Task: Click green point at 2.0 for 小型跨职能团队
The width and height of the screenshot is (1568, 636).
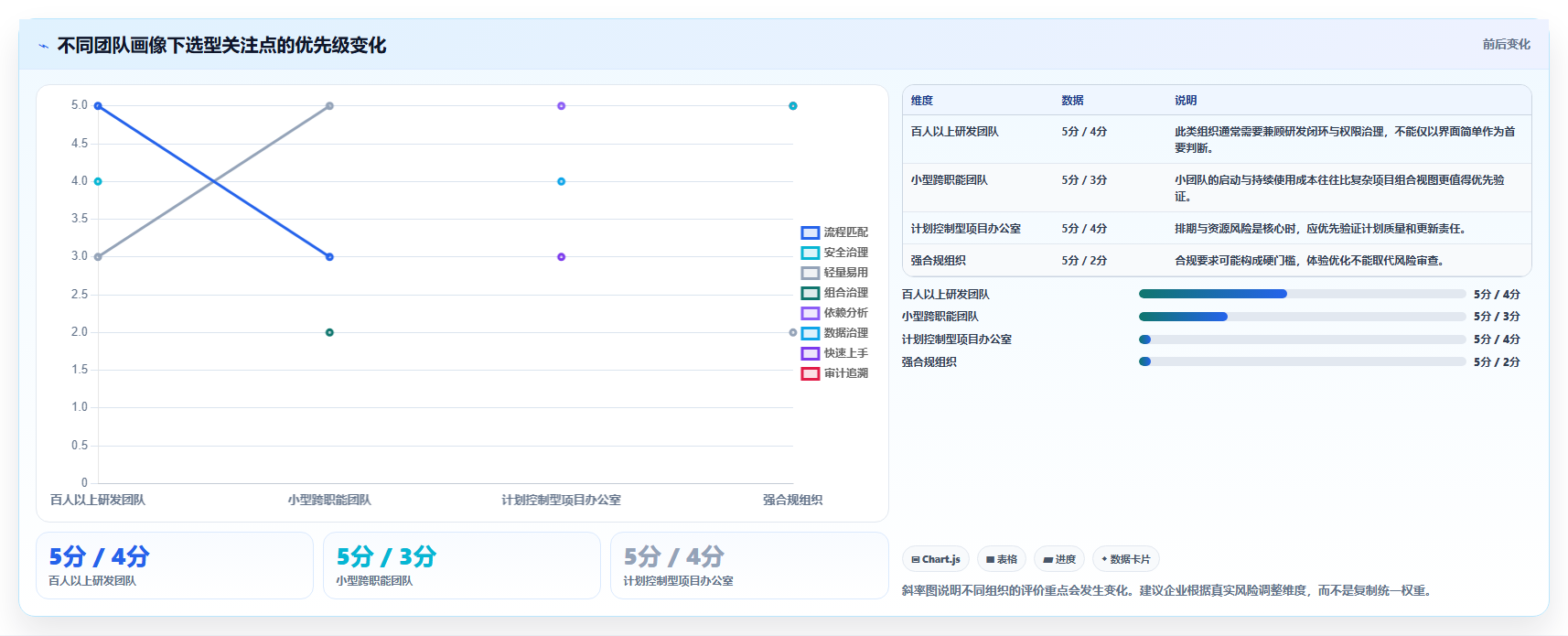Action: tap(329, 332)
